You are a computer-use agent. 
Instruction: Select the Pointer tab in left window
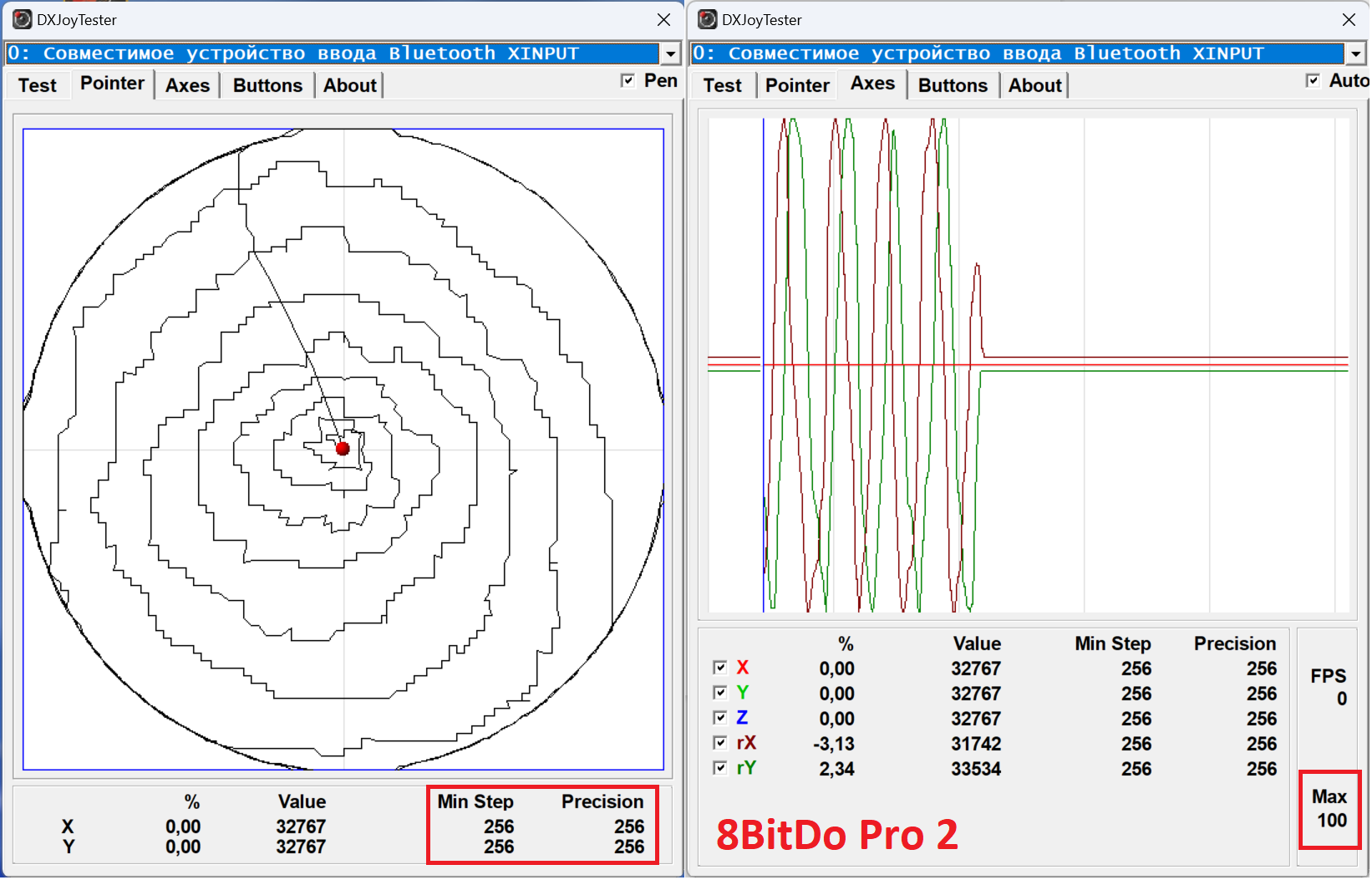pyautogui.click(x=113, y=84)
